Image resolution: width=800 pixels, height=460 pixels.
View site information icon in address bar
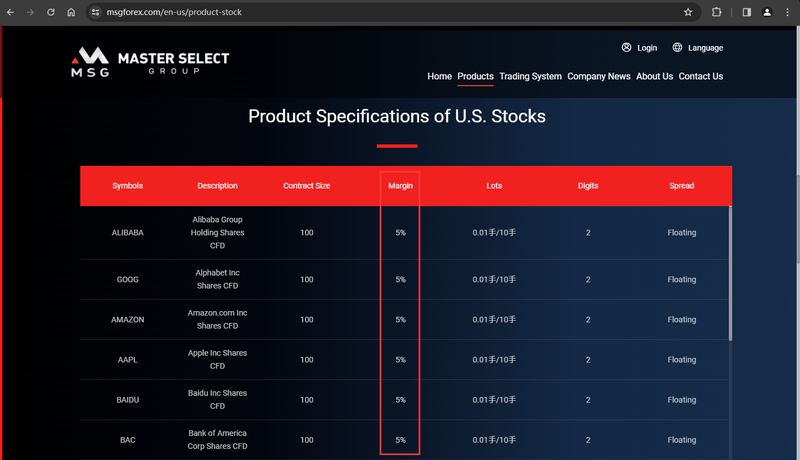pos(95,12)
